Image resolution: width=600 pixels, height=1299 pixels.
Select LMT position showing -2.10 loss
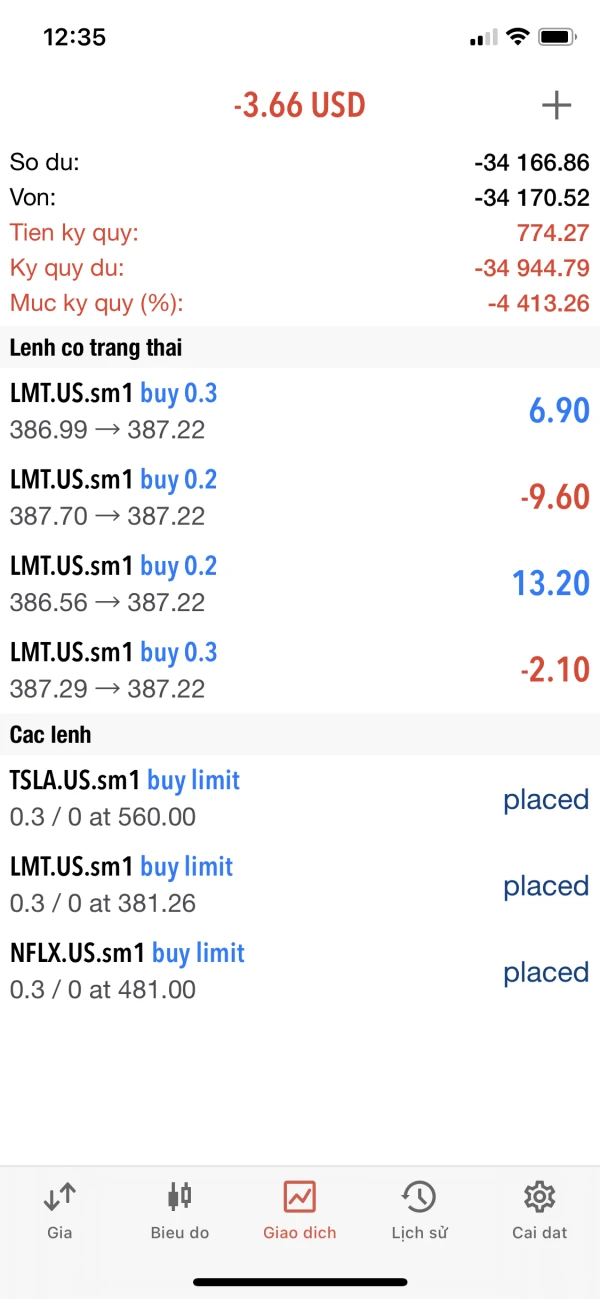(300, 669)
